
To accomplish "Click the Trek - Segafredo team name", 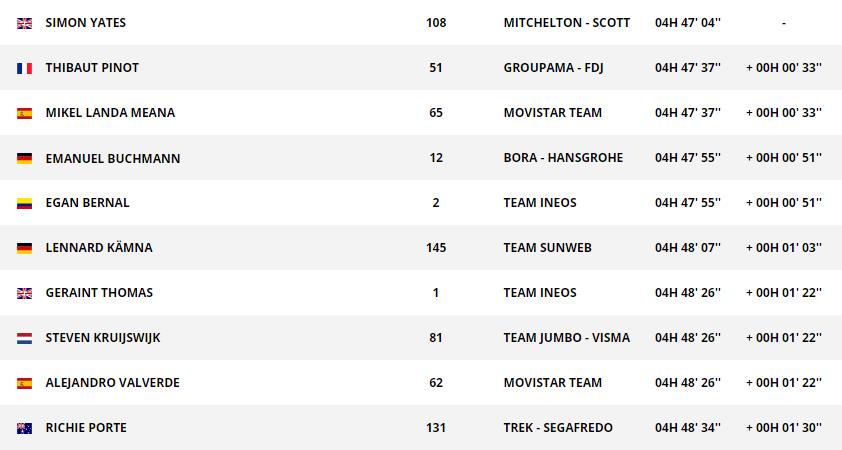I will coord(558,428).
